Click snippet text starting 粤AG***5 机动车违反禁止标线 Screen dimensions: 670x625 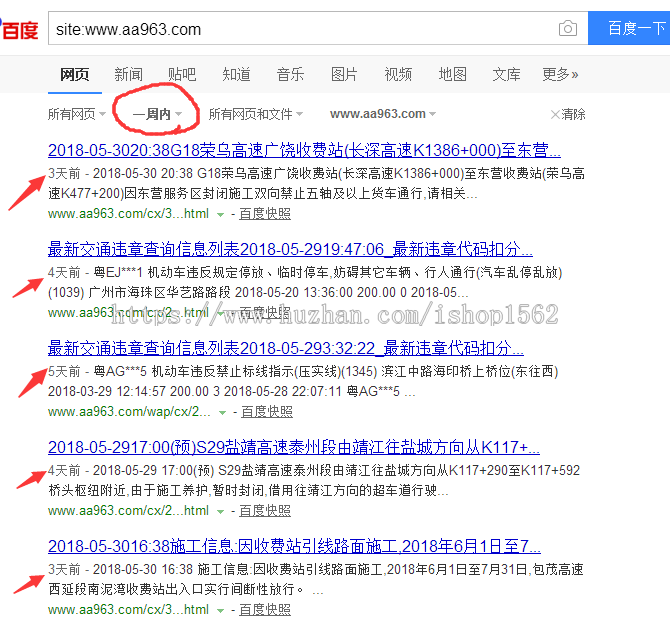pyautogui.click(x=303, y=381)
